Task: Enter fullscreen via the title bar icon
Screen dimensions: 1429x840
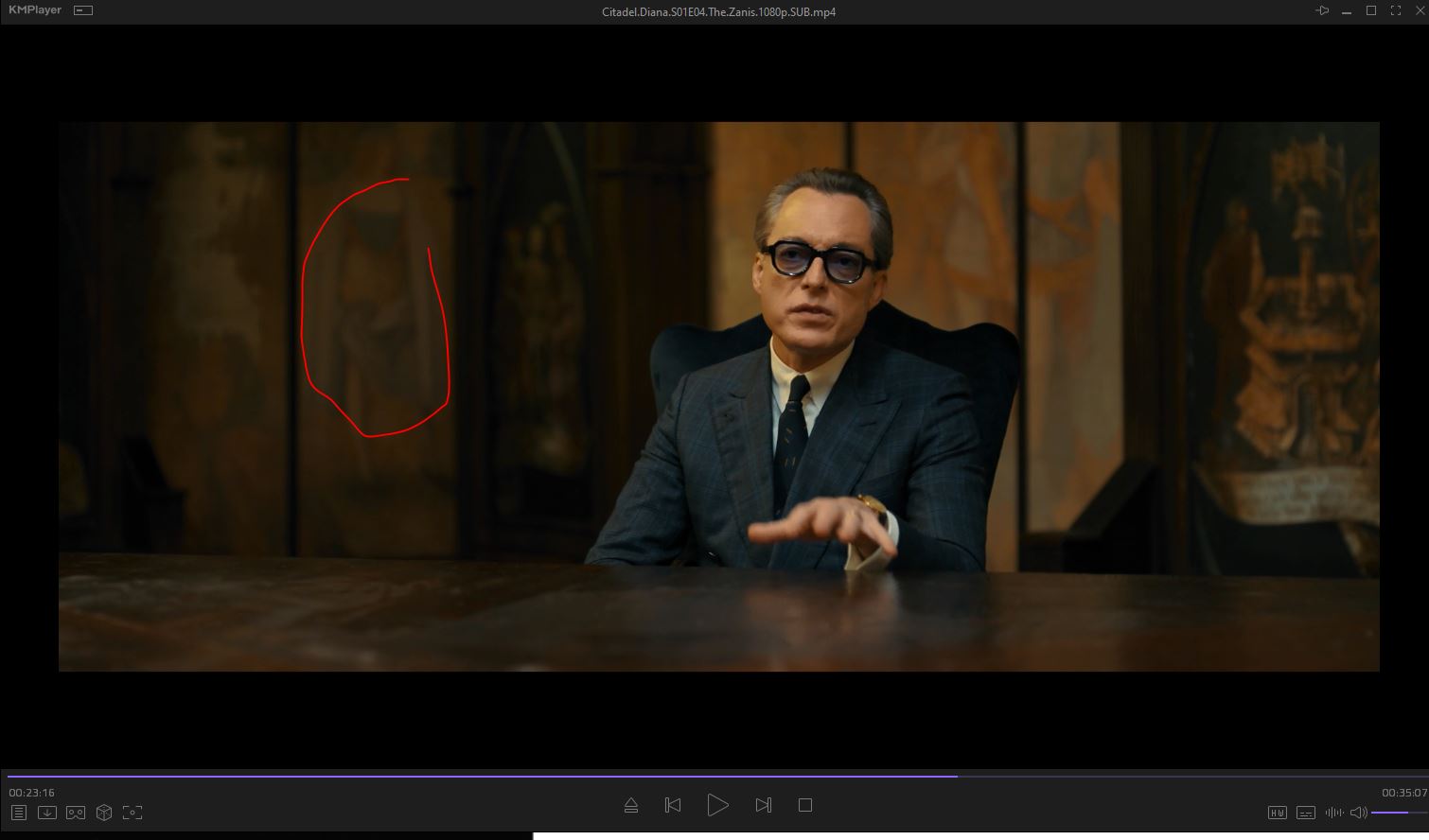Action: (x=1395, y=11)
